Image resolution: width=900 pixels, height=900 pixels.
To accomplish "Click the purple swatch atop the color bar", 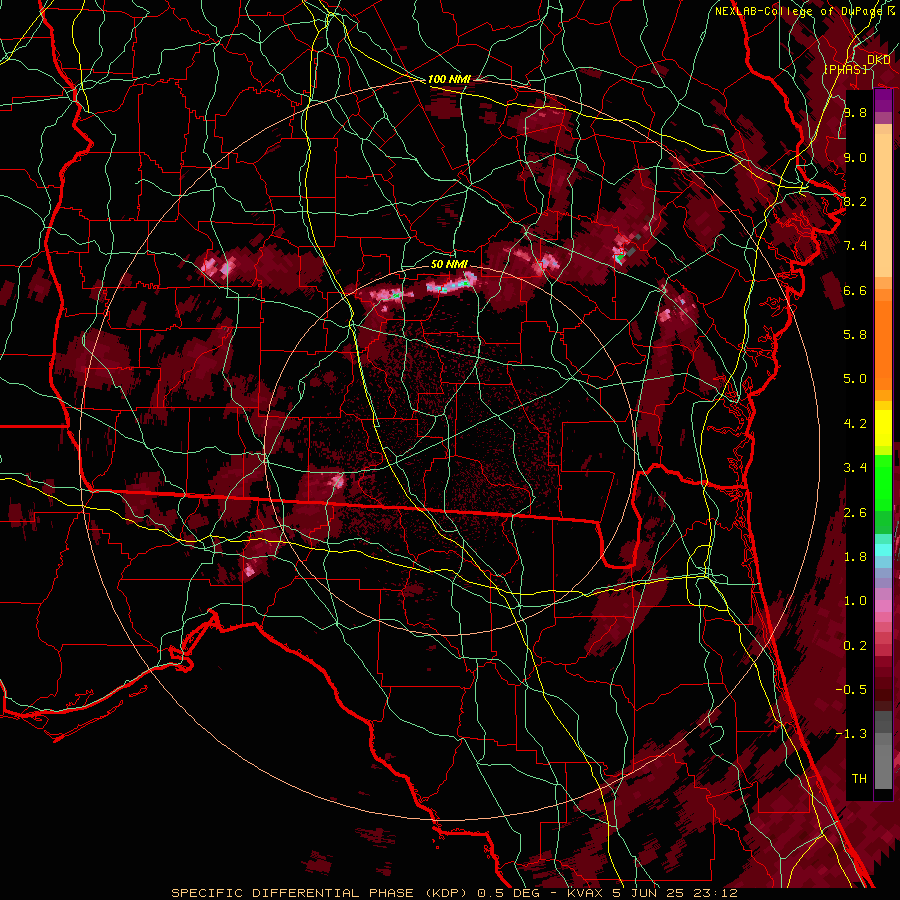I will 883,101.
